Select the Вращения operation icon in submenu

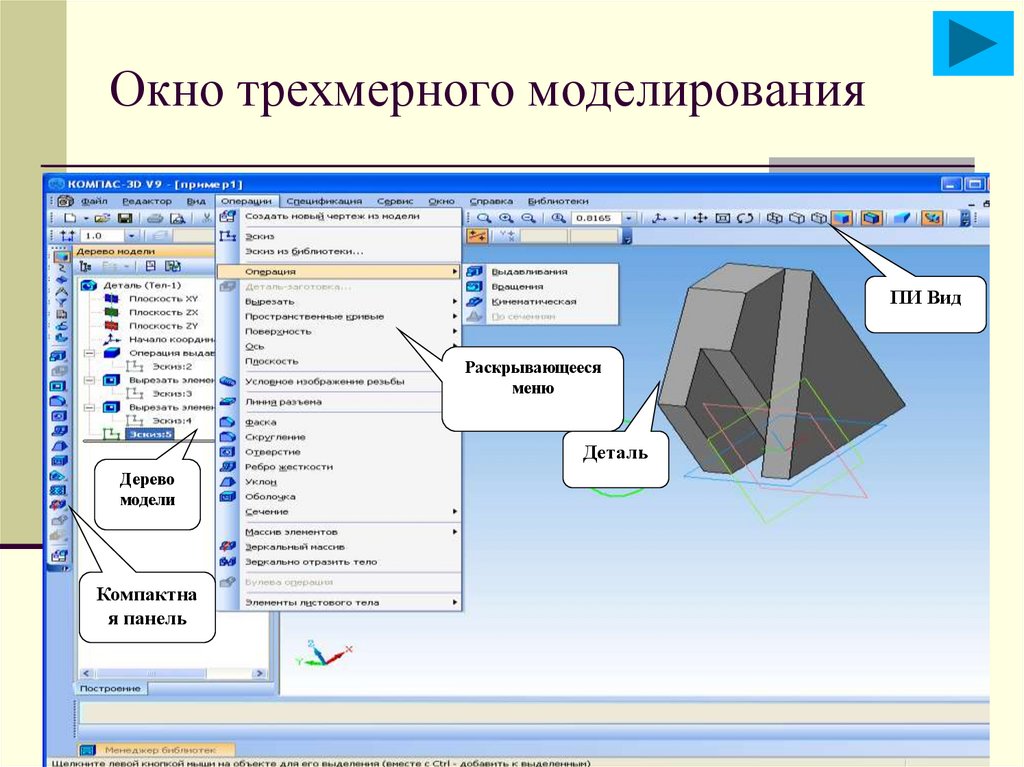(474, 287)
